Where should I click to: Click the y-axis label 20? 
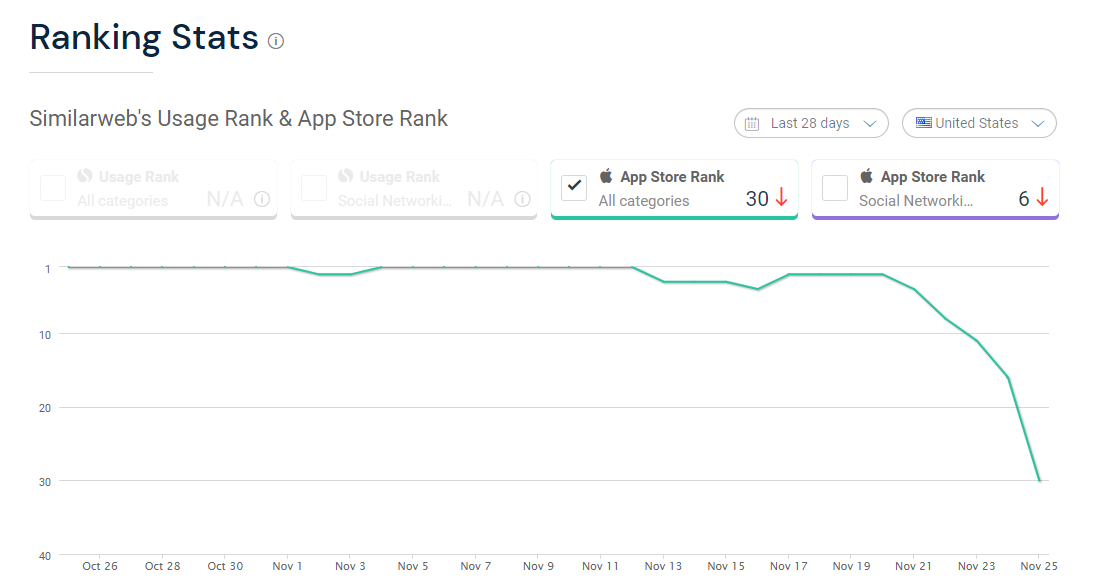pyautogui.click(x=45, y=408)
